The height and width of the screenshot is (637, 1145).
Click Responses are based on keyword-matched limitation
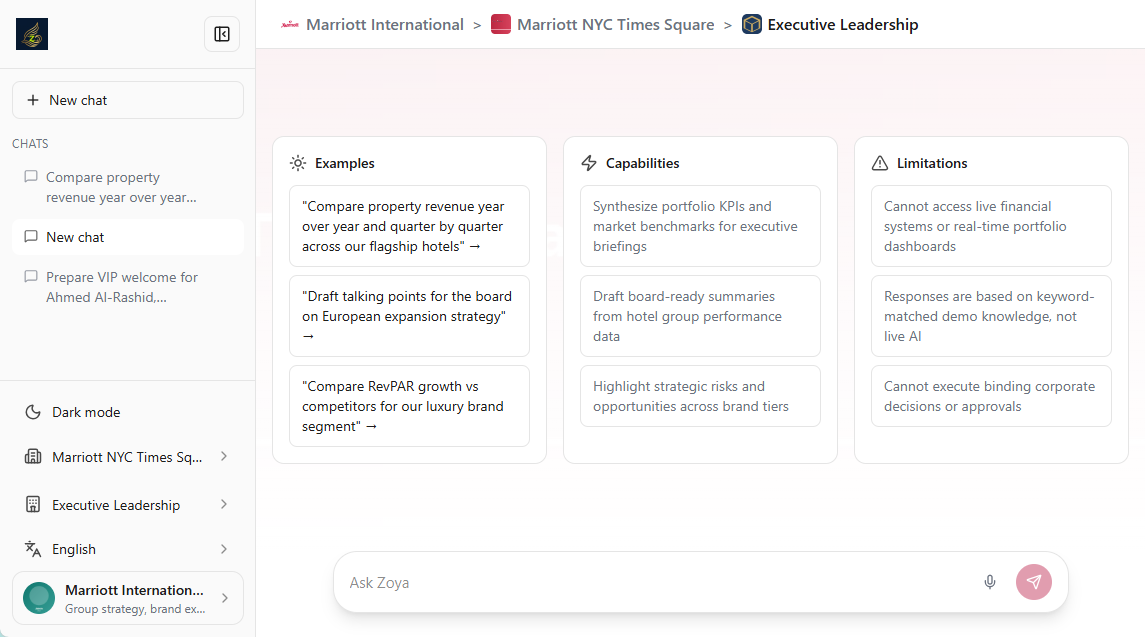click(991, 316)
